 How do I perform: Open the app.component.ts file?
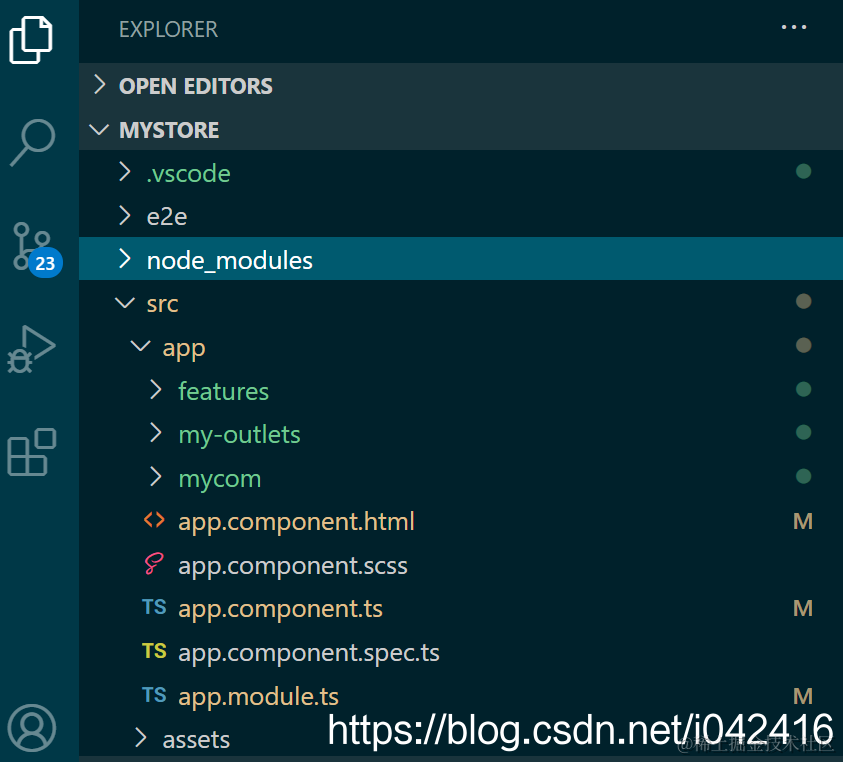tap(281, 609)
